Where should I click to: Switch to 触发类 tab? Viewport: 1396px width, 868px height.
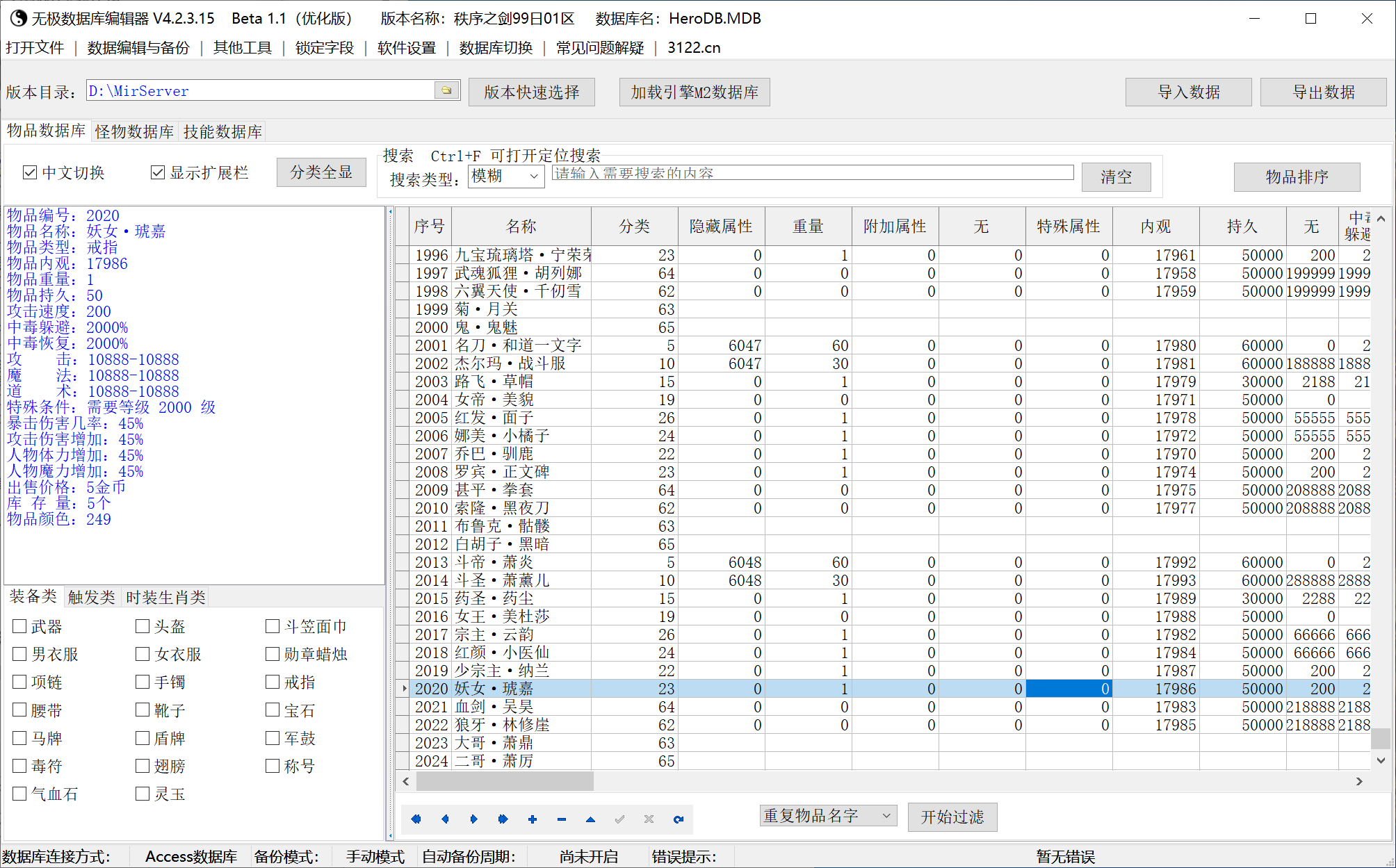pos(91,597)
